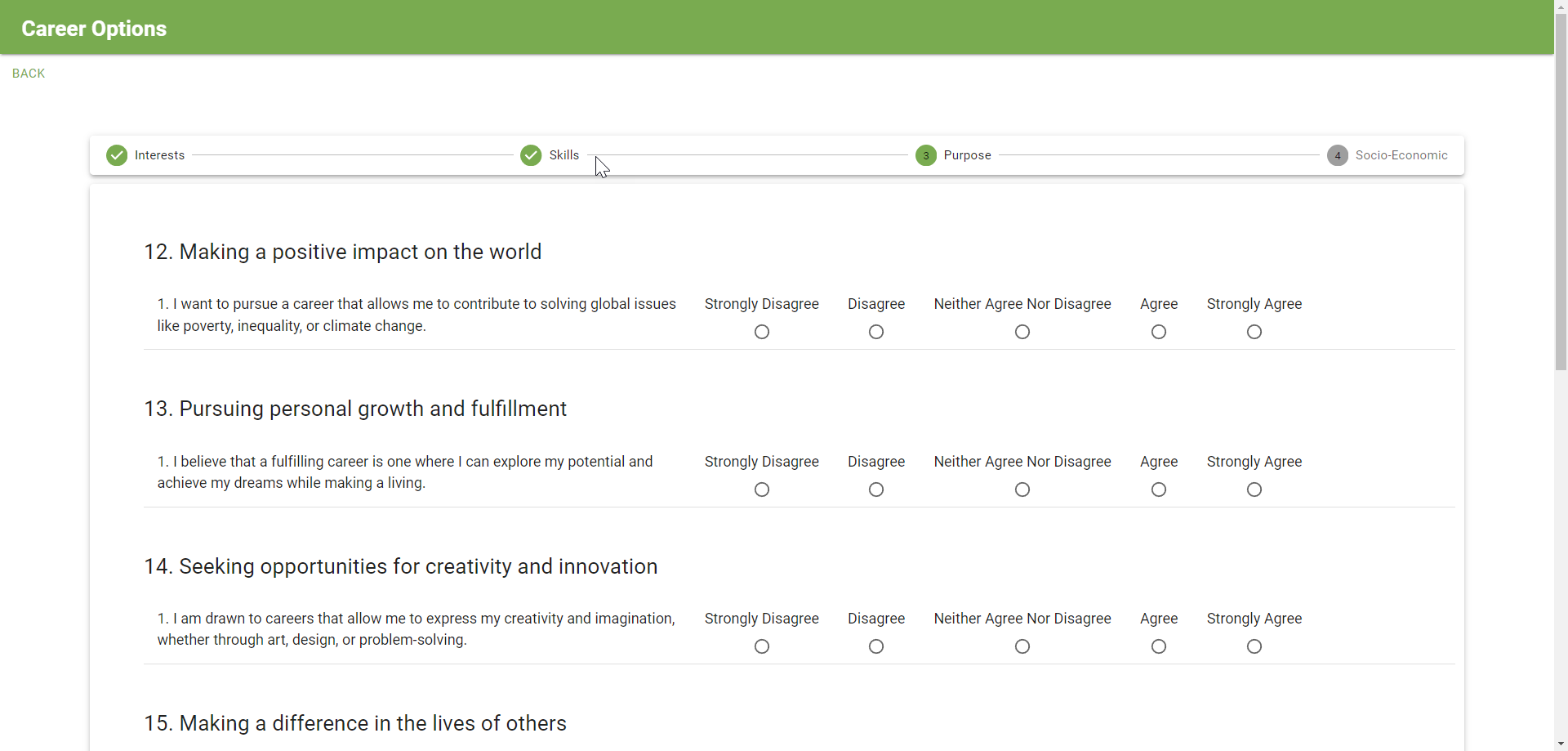The height and width of the screenshot is (751, 1568).
Task: Select Strongly Agree for fulfilling career statement
Action: 1254,489
